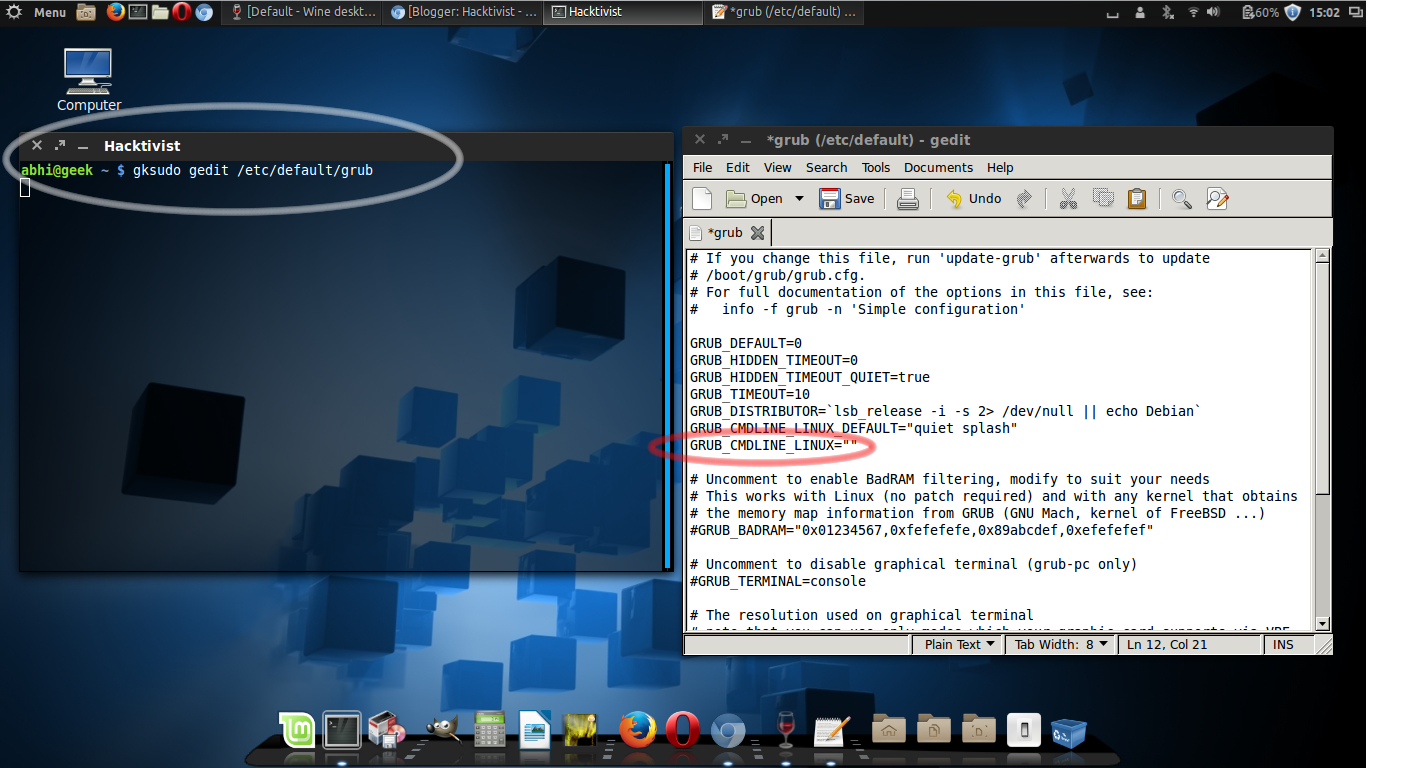Launch GIMP from the dock

443,730
